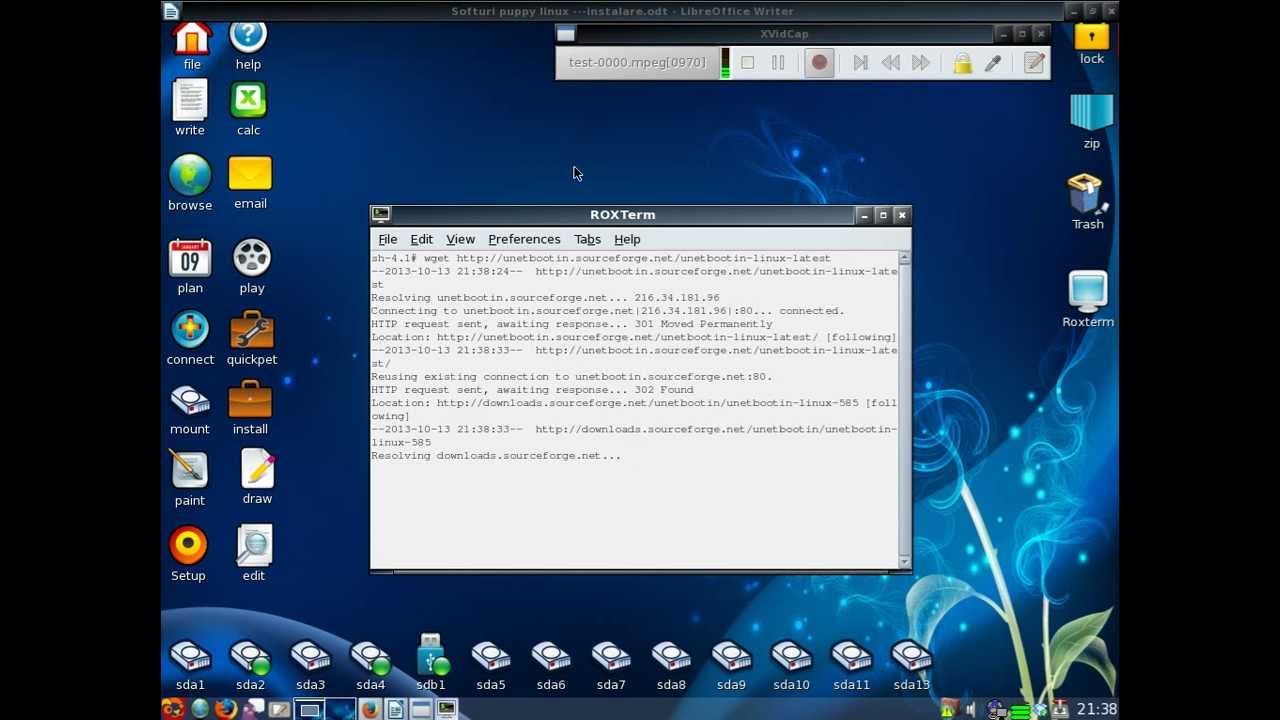Open the sda5 drive icon
Screen dimensions: 1280x720
[x=491, y=664]
